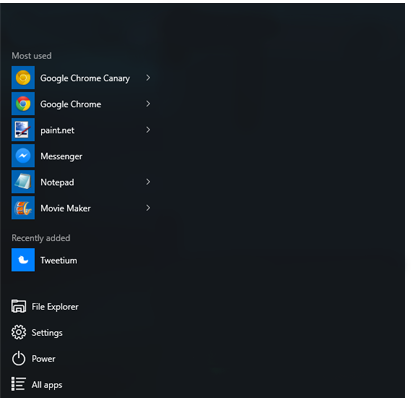
Task: Click the All apps list icon
Action: pos(19,384)
